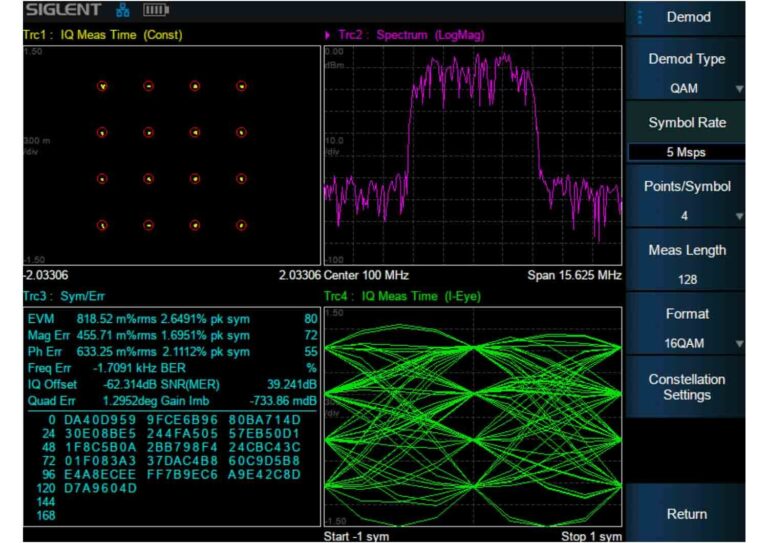Click the Start -1 sym label
The image size is (768, 543).
click(x=356, y=537)
